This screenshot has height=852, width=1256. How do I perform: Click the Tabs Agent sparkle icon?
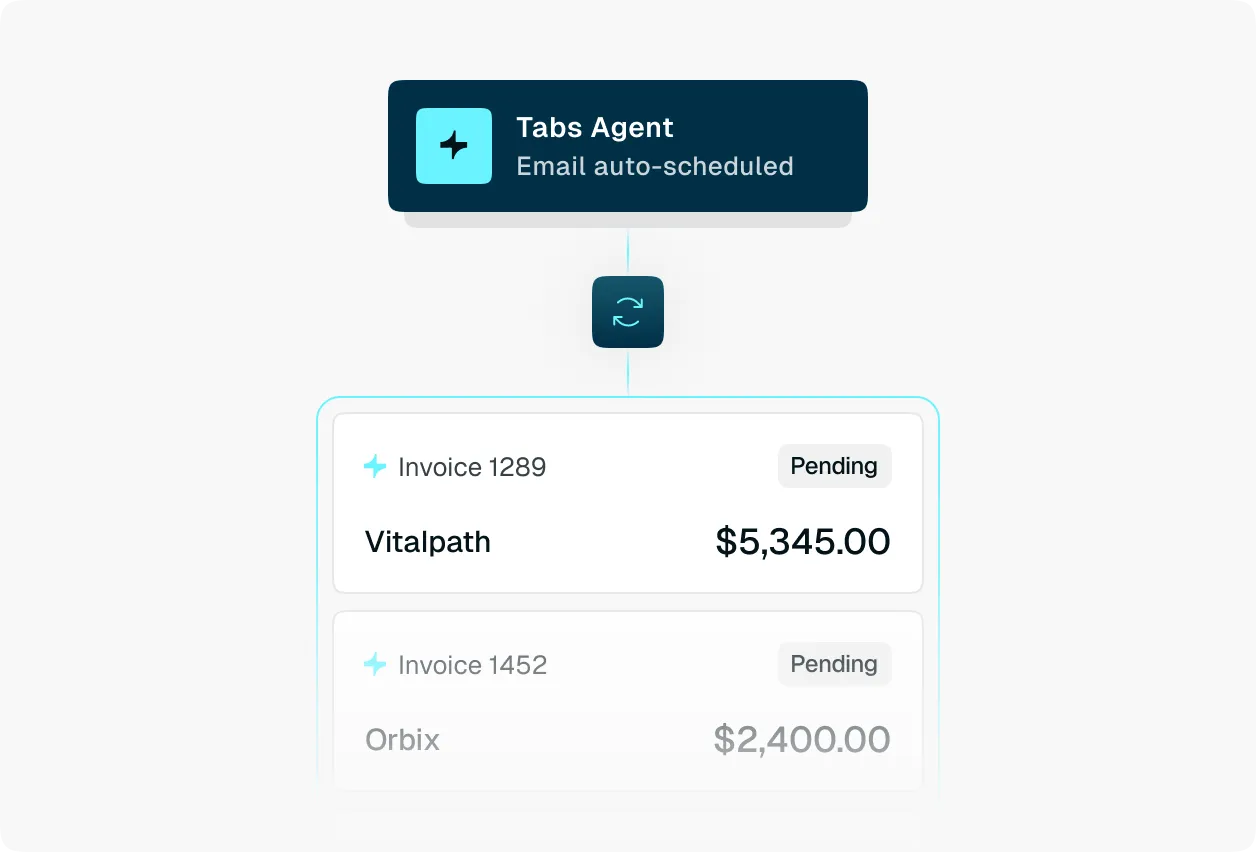(x=454, y=146)
